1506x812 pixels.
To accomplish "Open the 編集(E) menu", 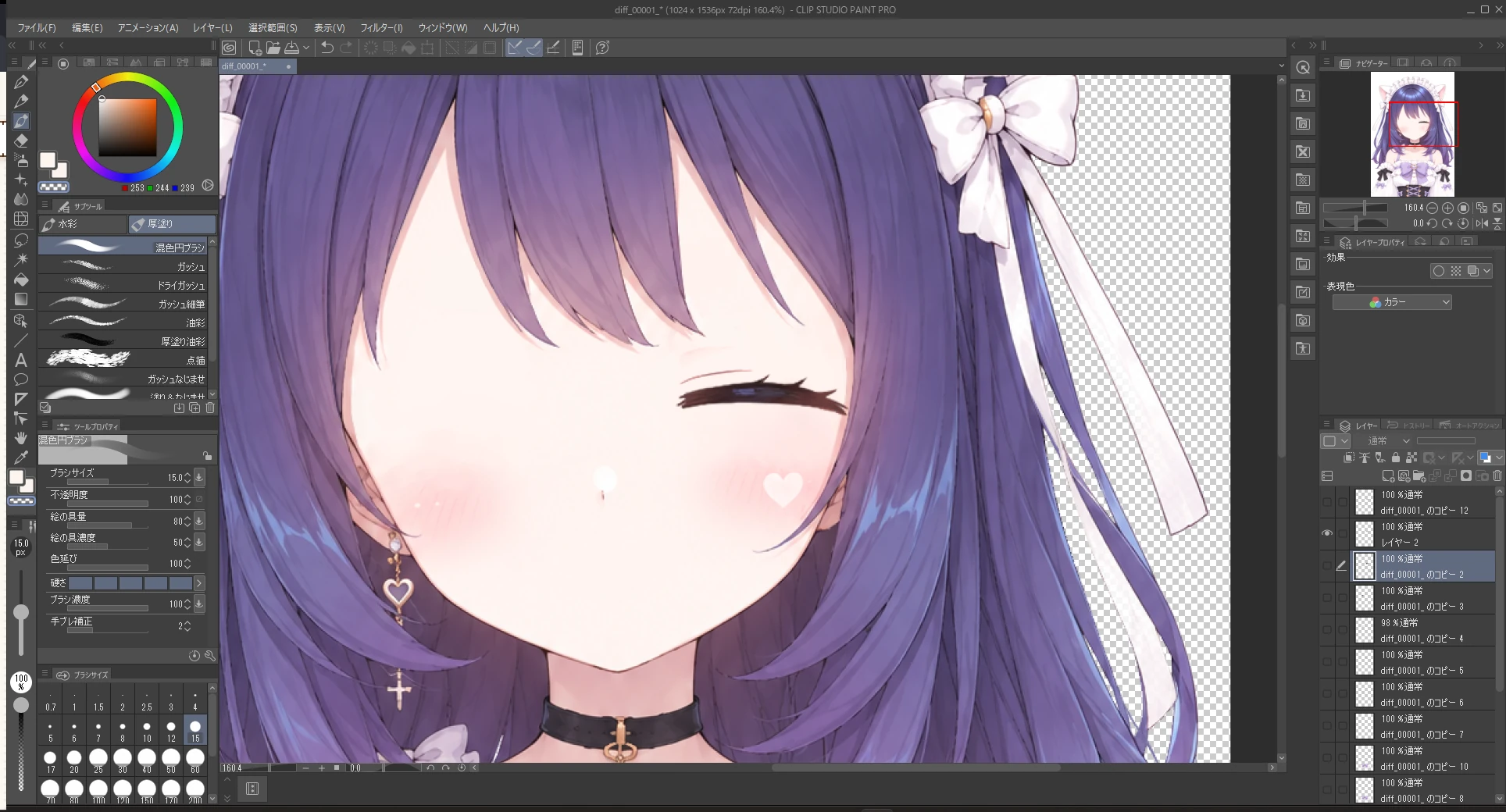I will pos(87,27).
